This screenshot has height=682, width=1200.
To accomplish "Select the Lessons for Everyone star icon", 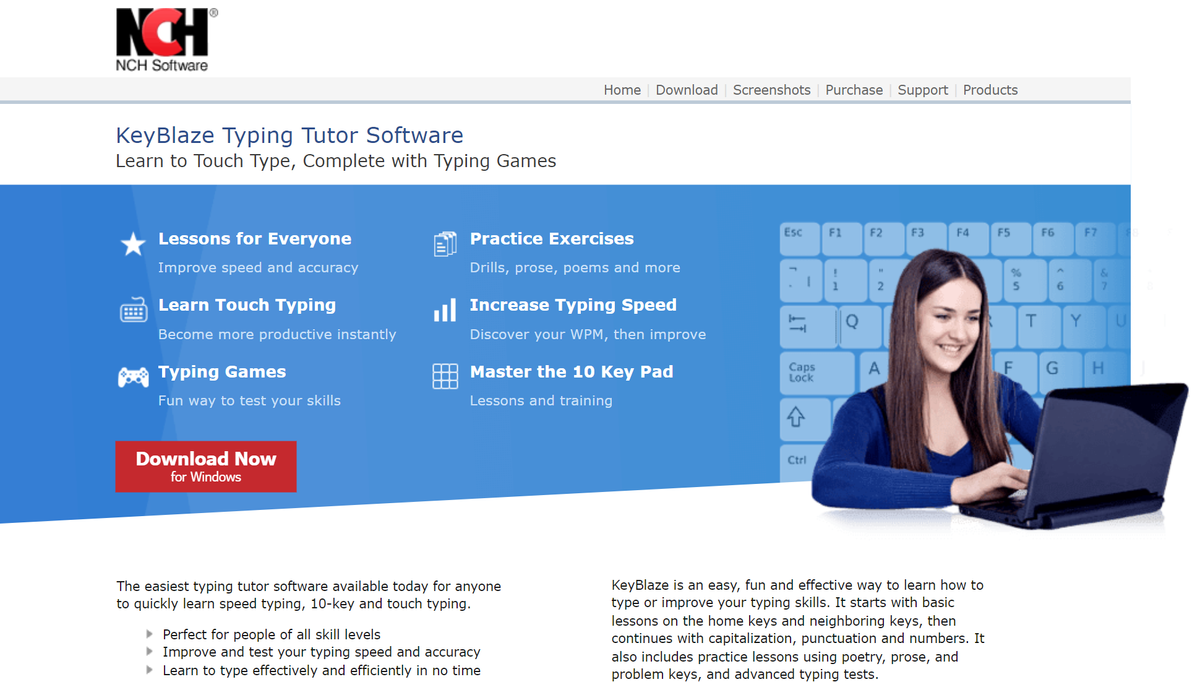I will (133, 244).
